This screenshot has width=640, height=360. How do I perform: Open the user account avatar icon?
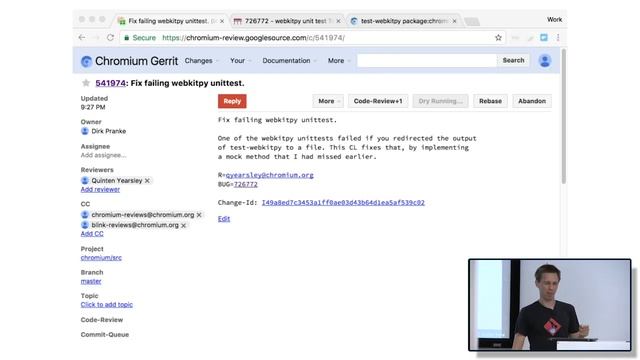point(544,60)
